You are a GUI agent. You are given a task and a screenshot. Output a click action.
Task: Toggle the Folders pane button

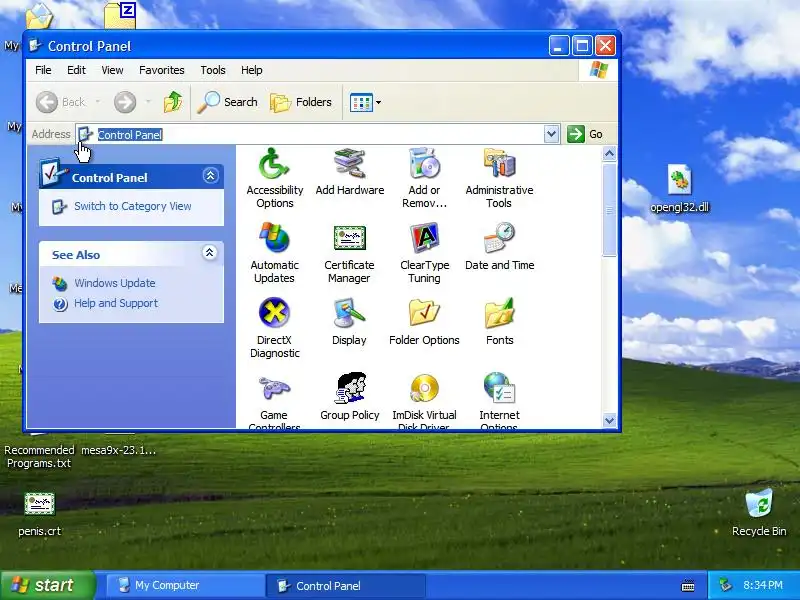coord(301,102)
